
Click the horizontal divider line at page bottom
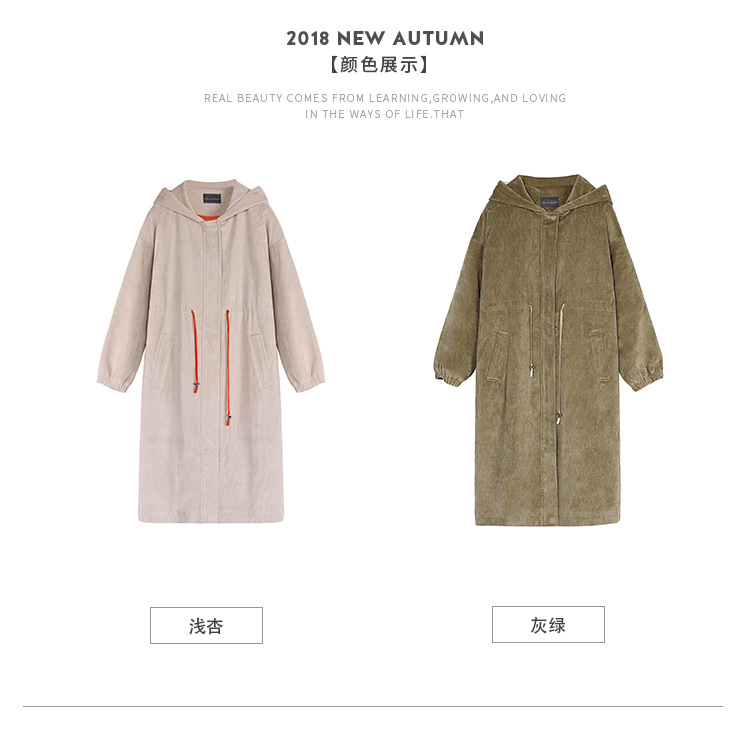[x=373, y=706]
